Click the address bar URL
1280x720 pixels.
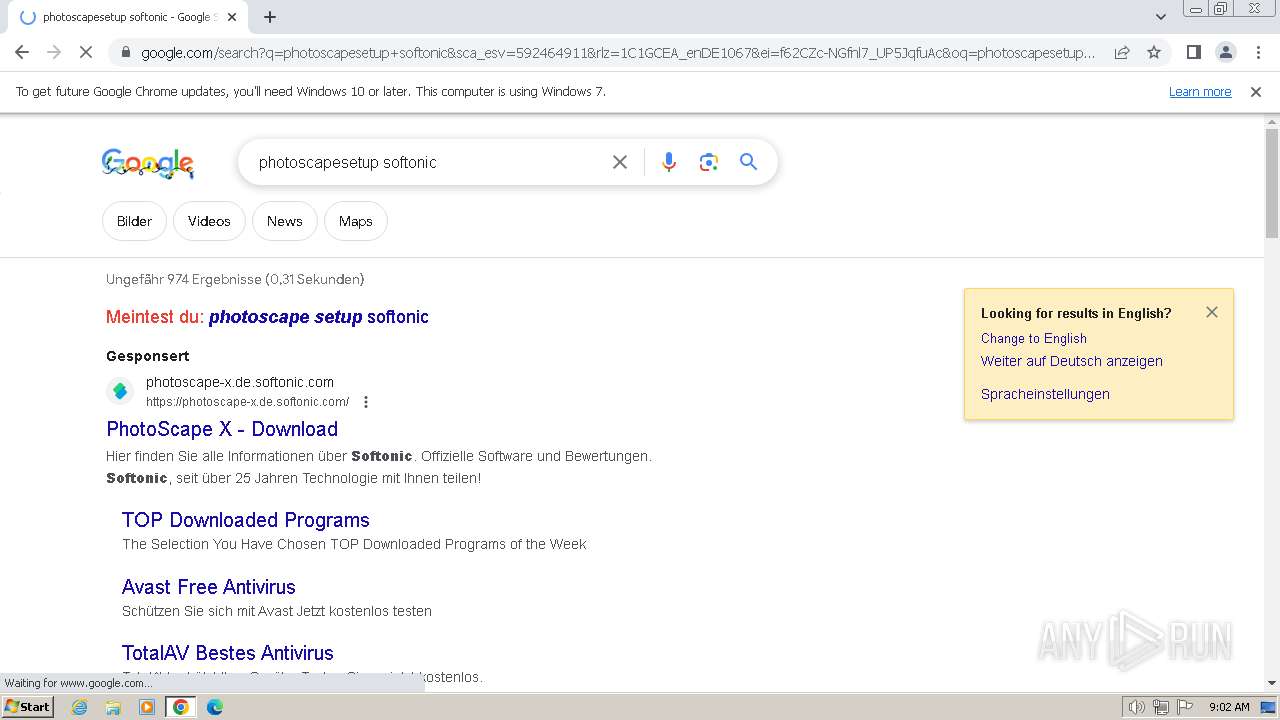(618, 52)
